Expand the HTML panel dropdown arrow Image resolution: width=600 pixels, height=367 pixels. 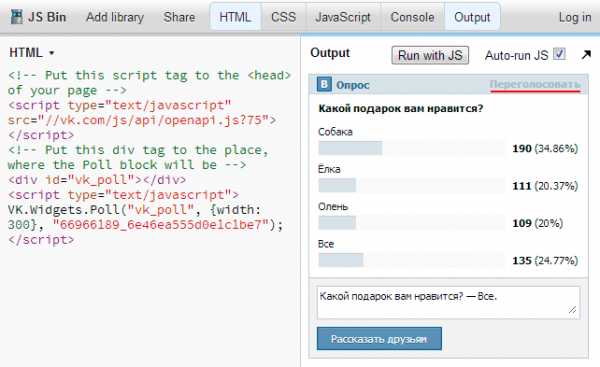tap(51, 53)
